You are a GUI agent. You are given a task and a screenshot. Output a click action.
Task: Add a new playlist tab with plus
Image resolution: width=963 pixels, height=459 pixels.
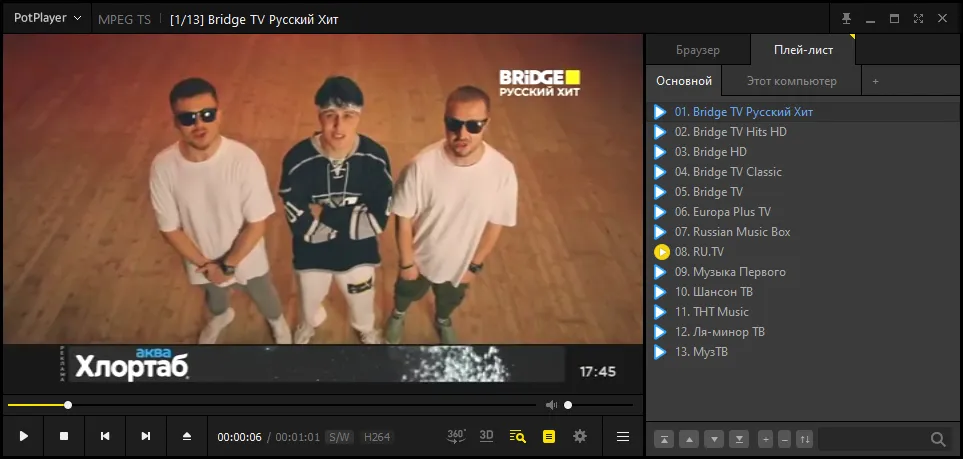pos(875,81)
